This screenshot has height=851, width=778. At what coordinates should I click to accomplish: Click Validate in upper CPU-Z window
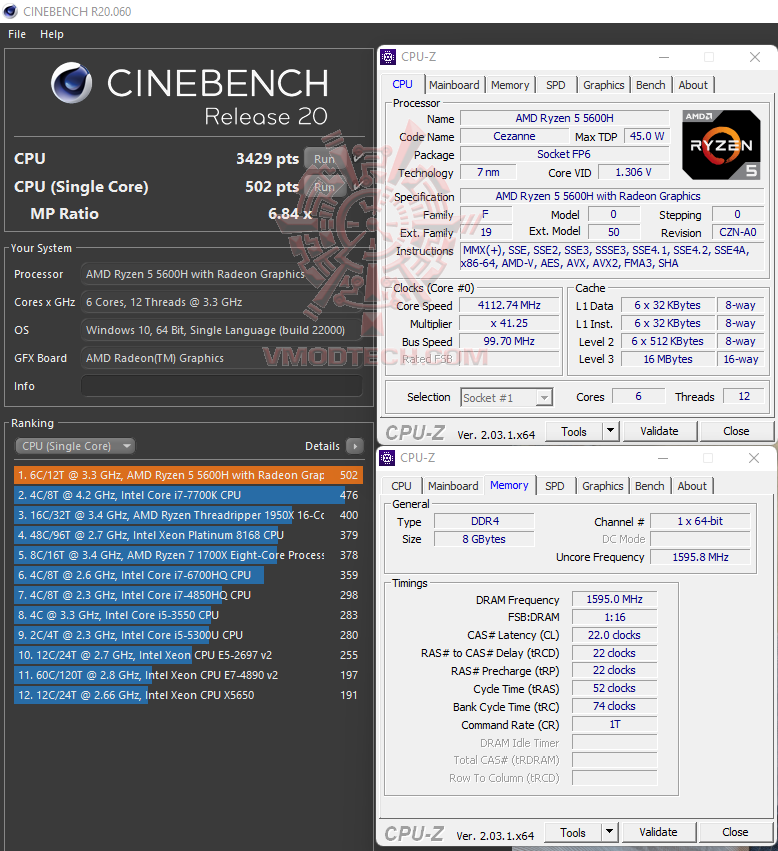[659, 431]
